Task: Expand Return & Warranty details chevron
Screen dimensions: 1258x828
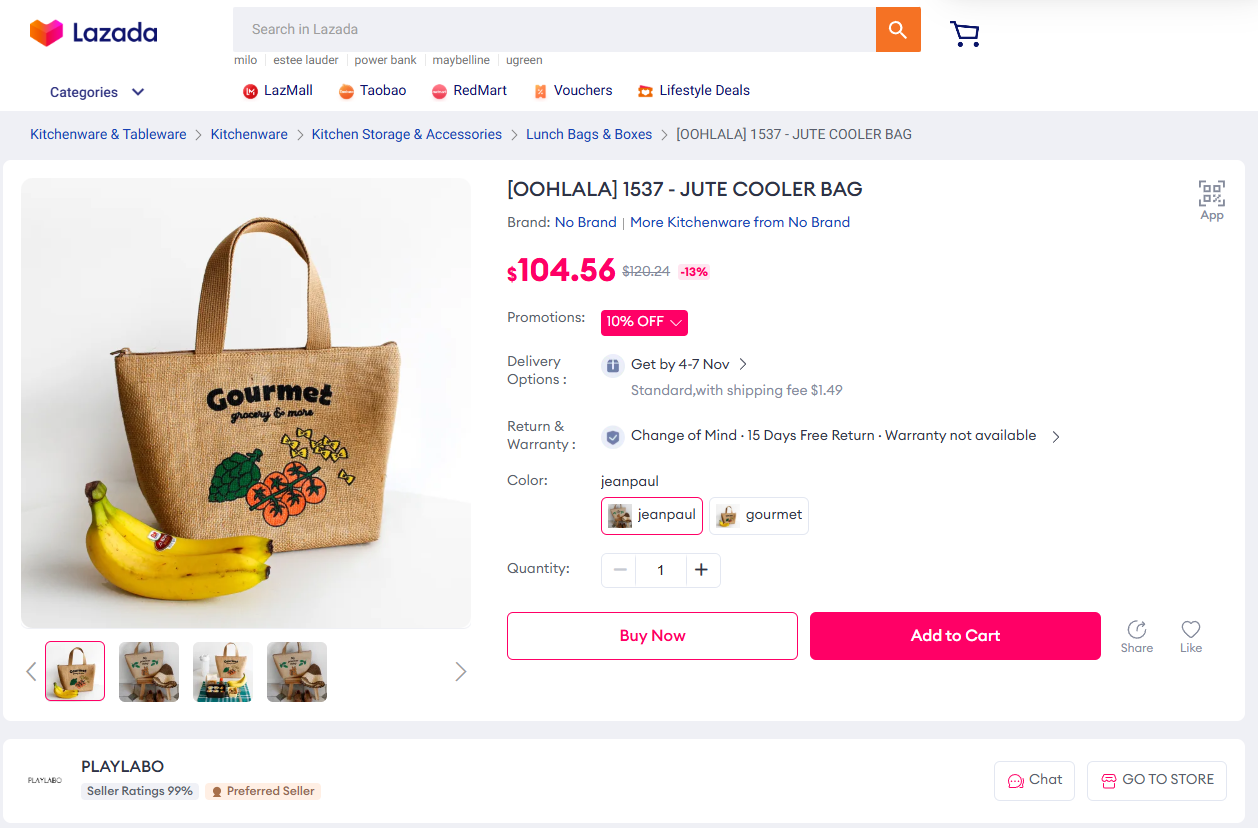Action: pyautogui.click(x=1056, y=436)
